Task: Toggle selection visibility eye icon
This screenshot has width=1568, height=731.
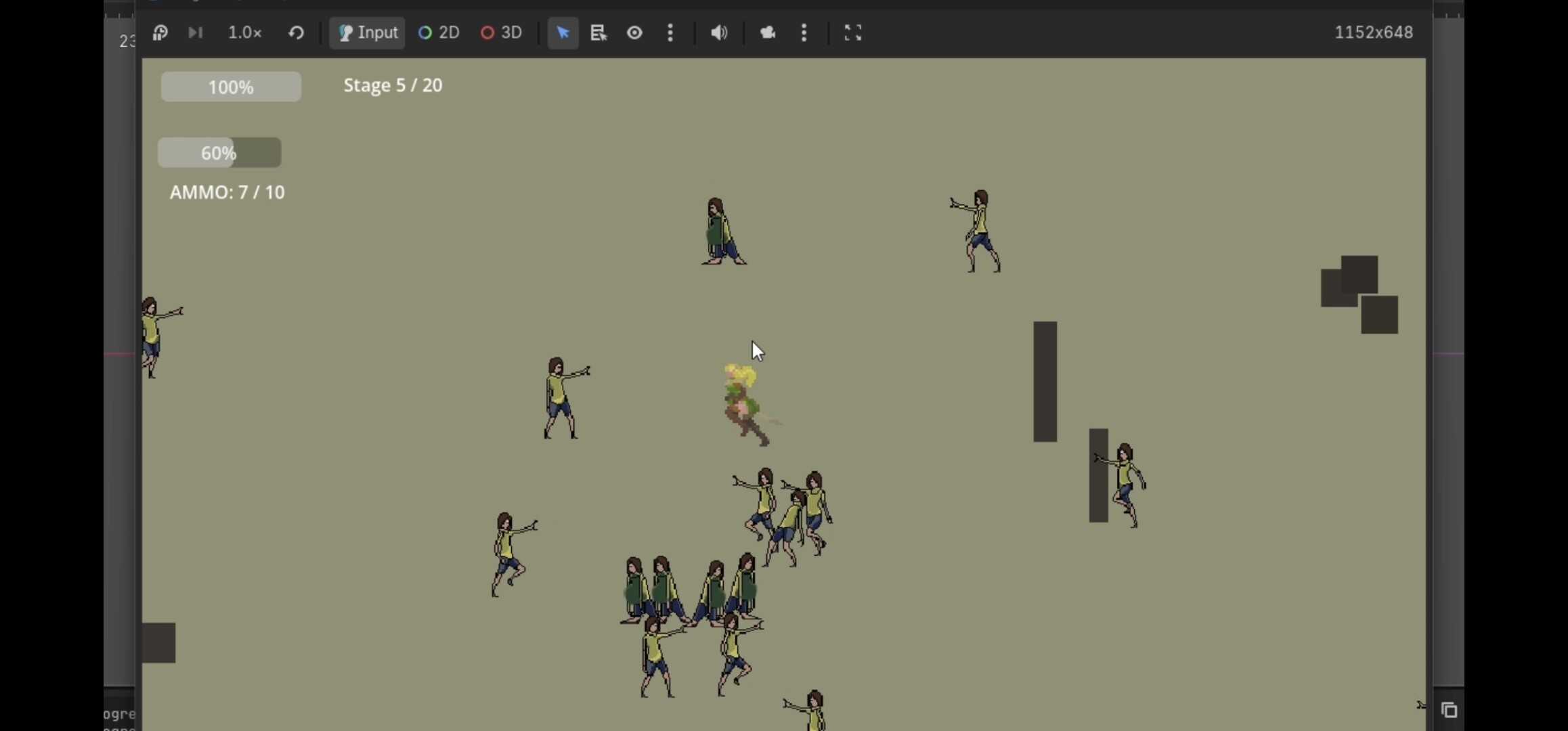Action: (634, 32)
